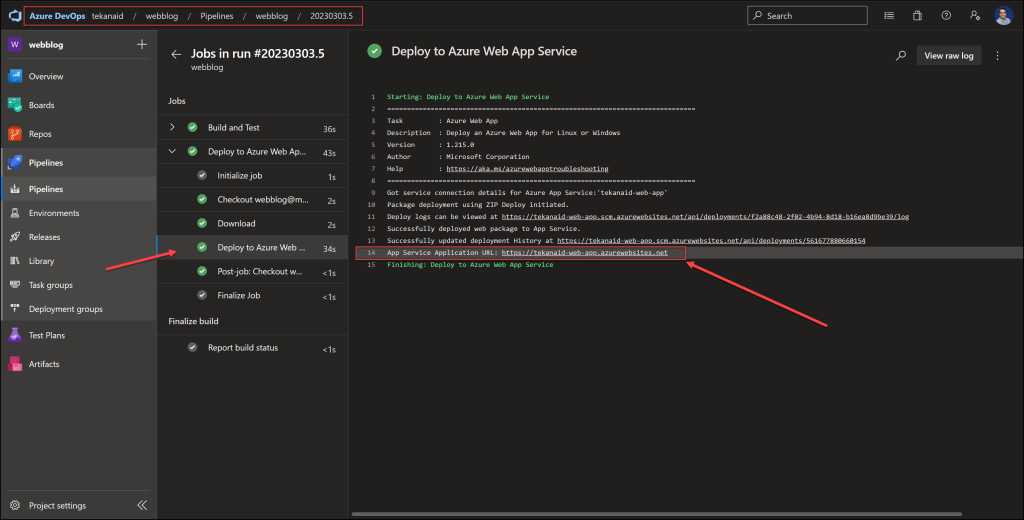Go back using the arrow beside Jobs in run
The height and width of the screenshot is (520, 1024).
tap(176, 54)
